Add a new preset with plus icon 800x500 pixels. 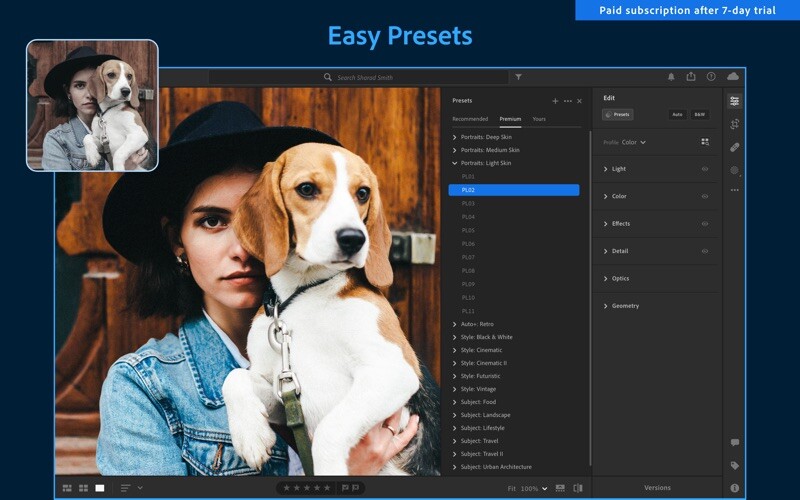tap(555, 101)
